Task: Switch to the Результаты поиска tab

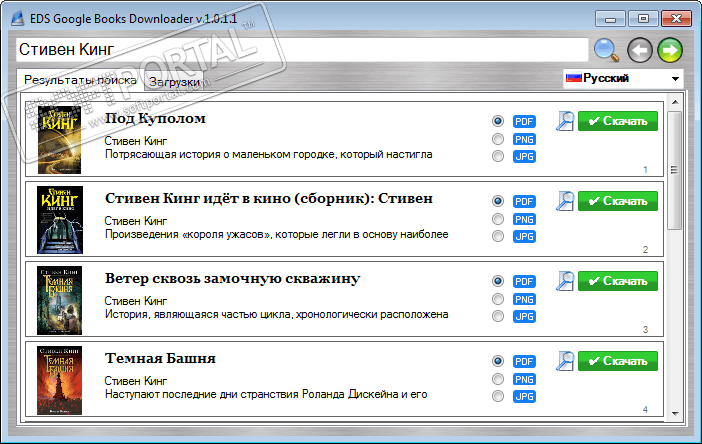Action: 80,80
